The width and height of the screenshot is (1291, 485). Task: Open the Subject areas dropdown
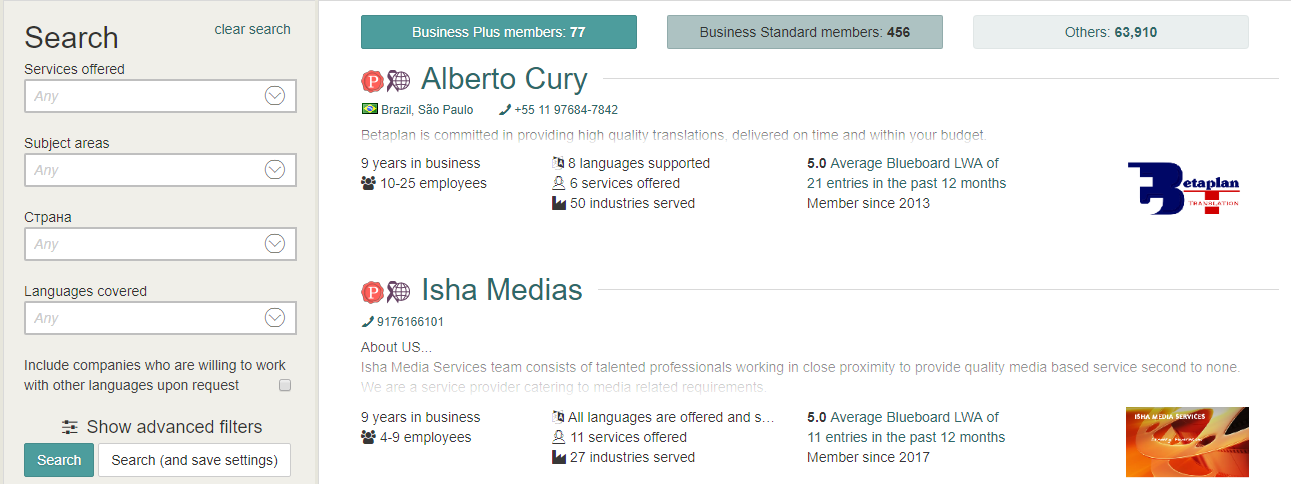(275, 170)
